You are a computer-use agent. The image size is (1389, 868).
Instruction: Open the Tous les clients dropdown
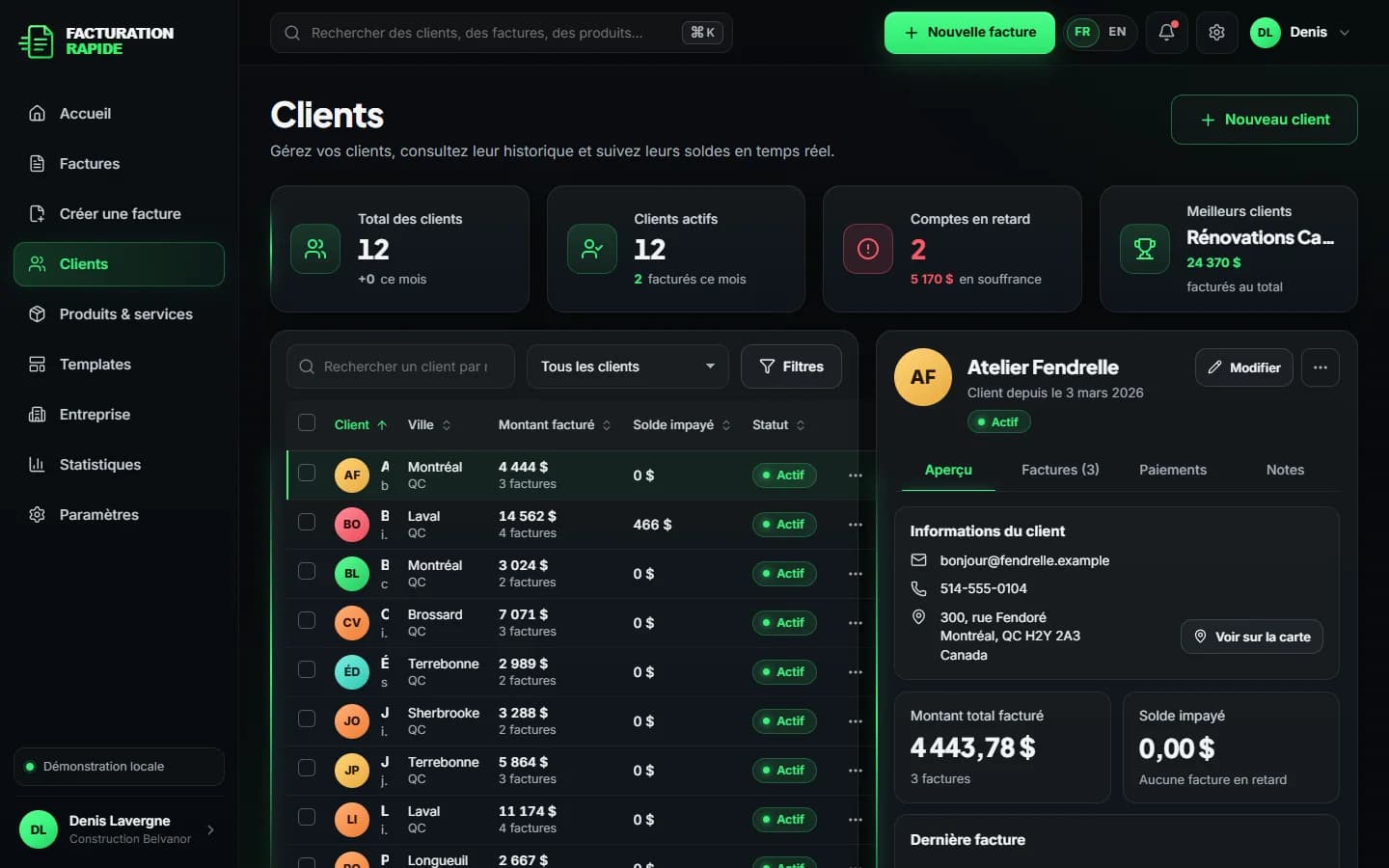click(x=628, y=366)
